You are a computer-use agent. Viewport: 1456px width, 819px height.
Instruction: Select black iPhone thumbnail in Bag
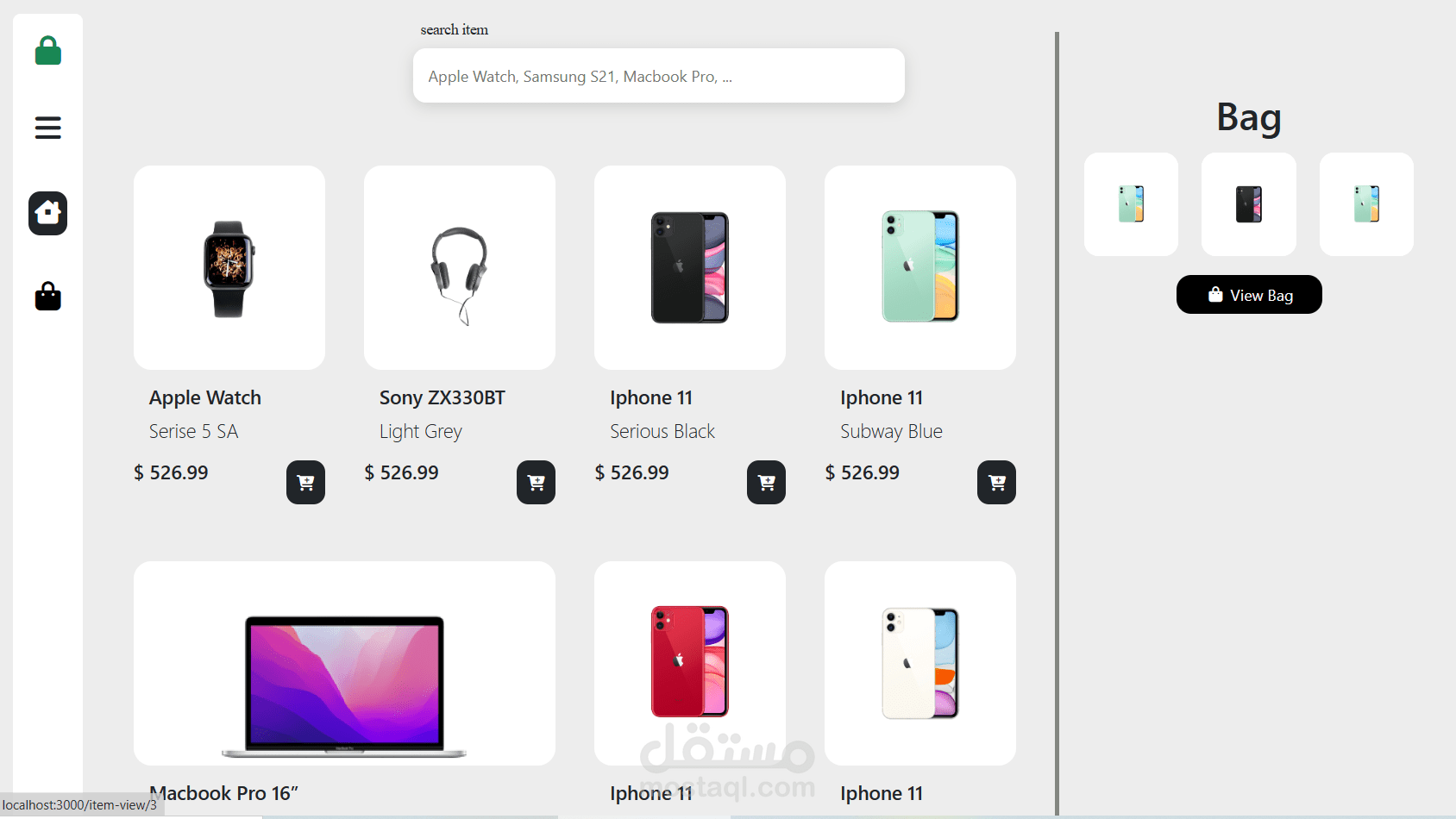[x=1249, y=204]
